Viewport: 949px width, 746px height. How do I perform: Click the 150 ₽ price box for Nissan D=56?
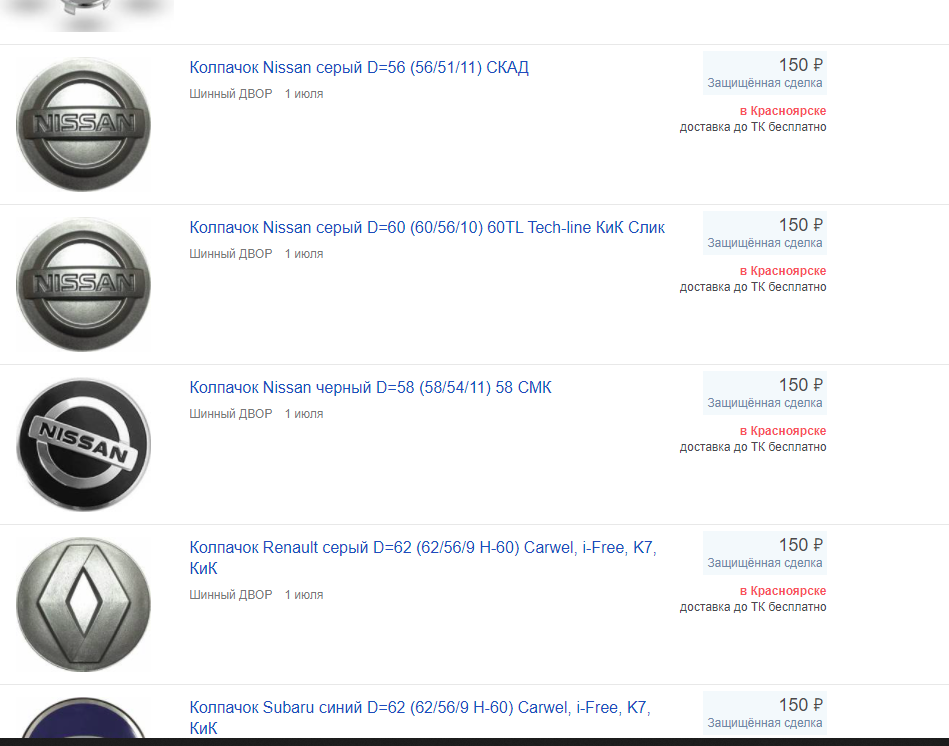coord(764,73)
